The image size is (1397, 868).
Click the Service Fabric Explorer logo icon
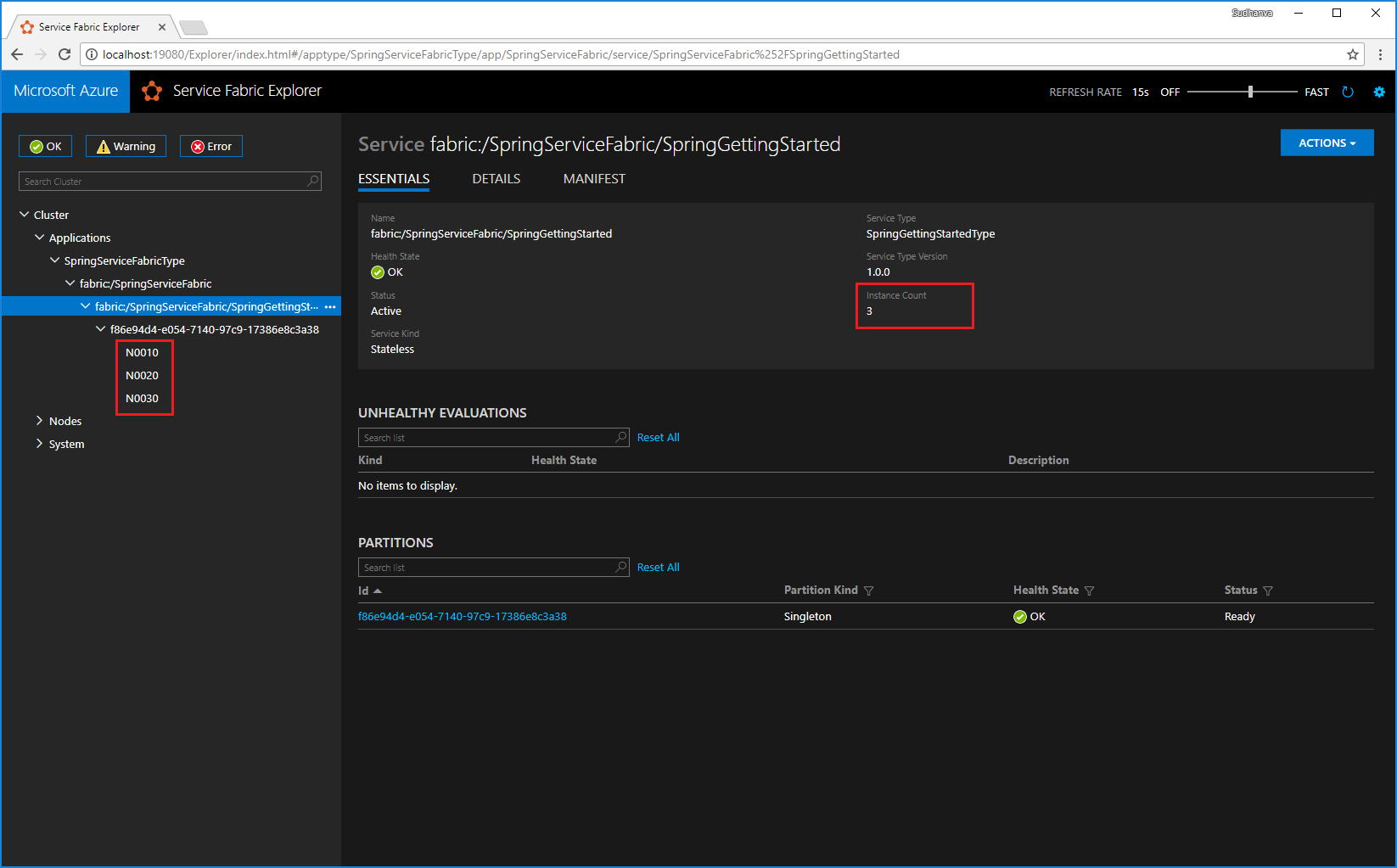(x=152, y=91)
